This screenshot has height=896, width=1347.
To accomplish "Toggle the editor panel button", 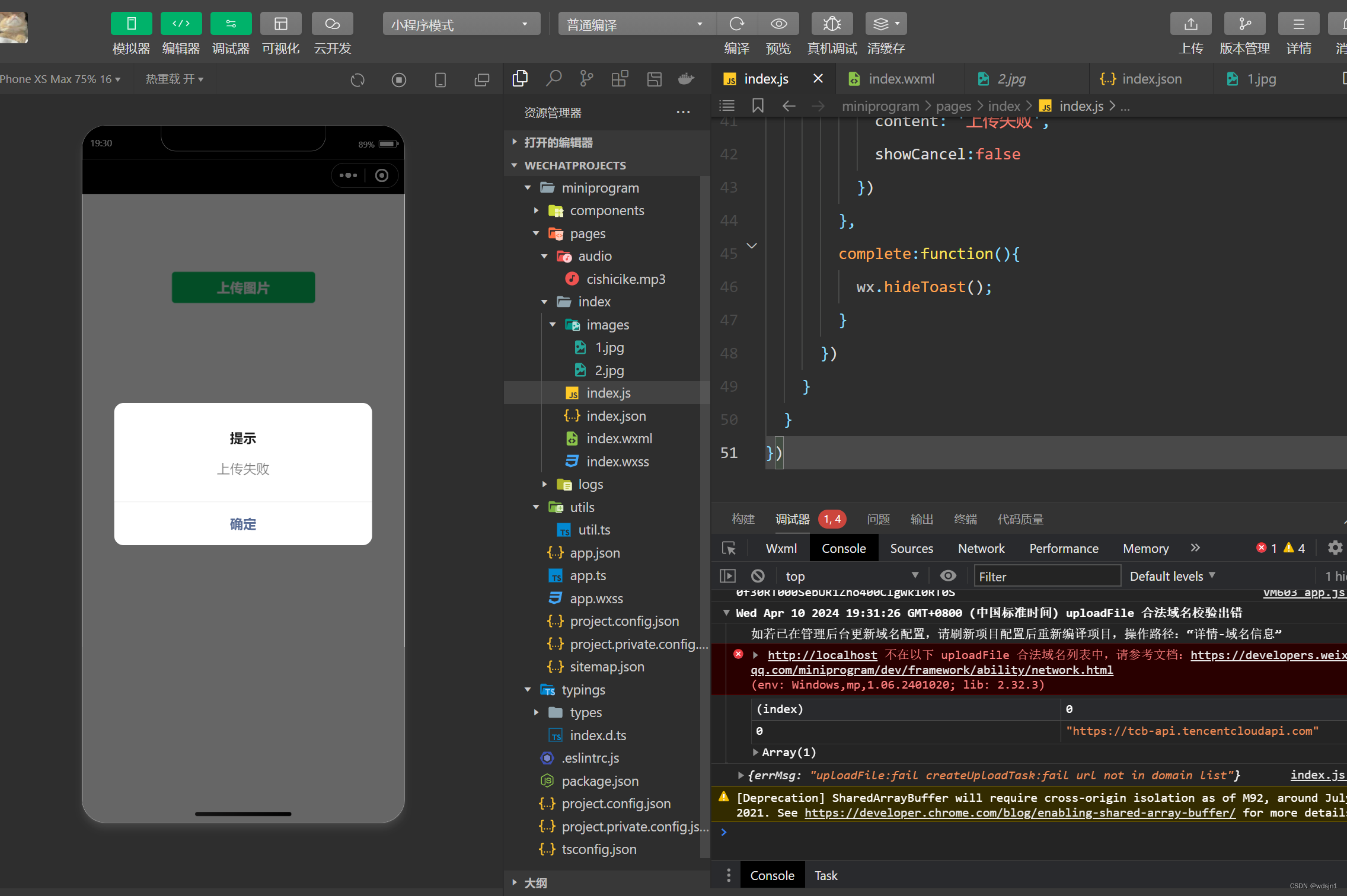I will point(181,24).
